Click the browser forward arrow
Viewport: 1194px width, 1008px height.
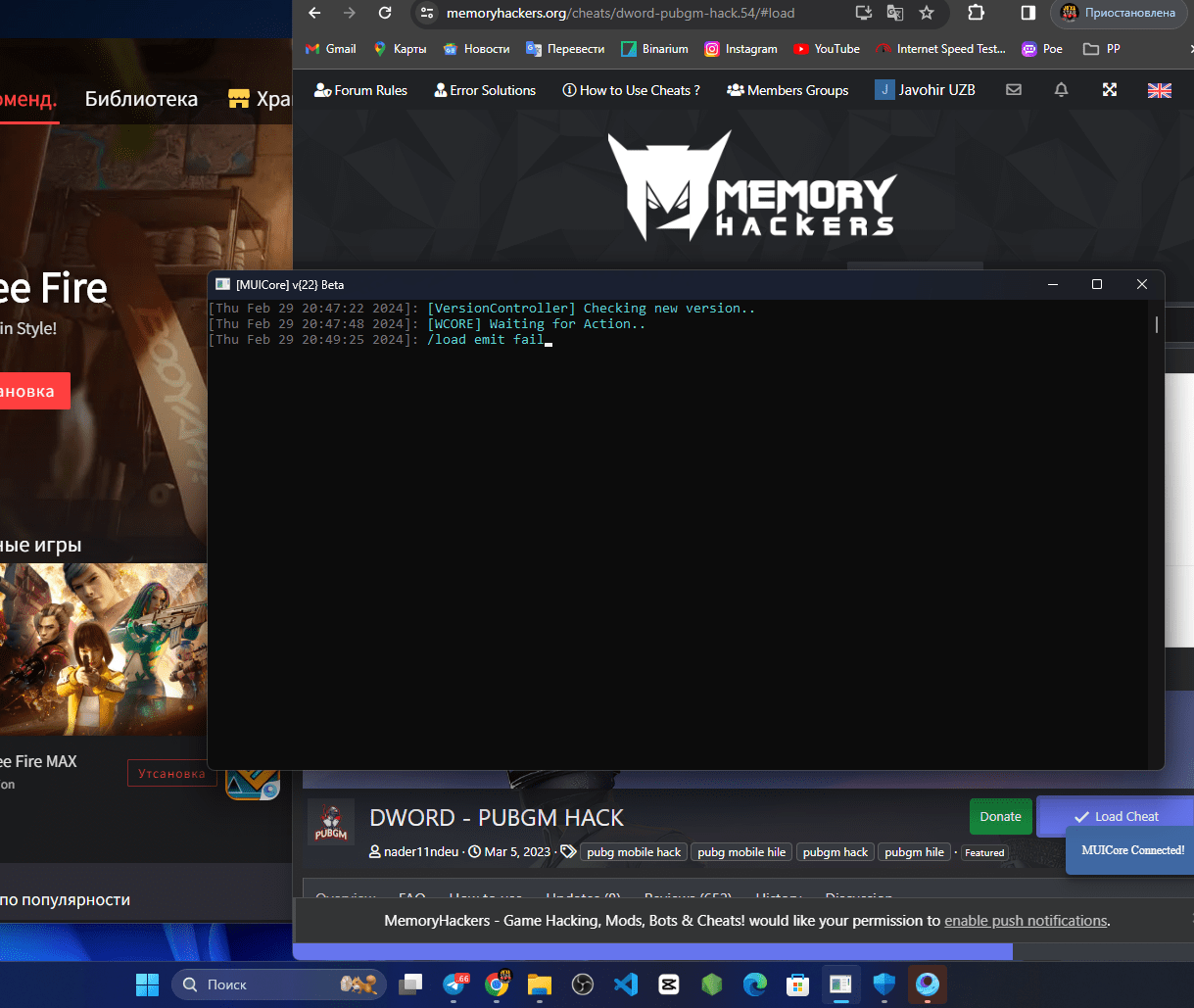350,13
